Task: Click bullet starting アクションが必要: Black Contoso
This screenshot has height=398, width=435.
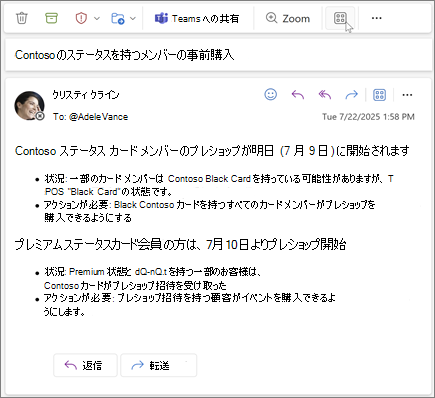Action: coord(209,211)
